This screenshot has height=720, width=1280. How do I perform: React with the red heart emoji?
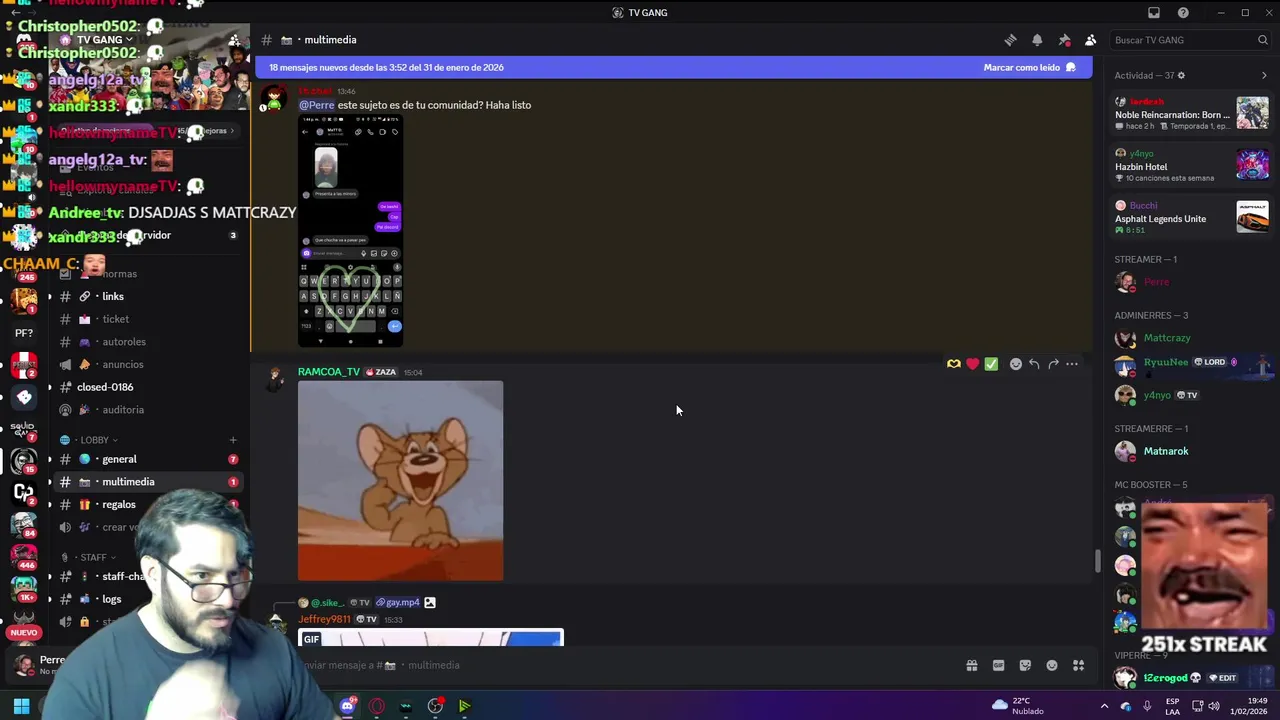point(972,364)
